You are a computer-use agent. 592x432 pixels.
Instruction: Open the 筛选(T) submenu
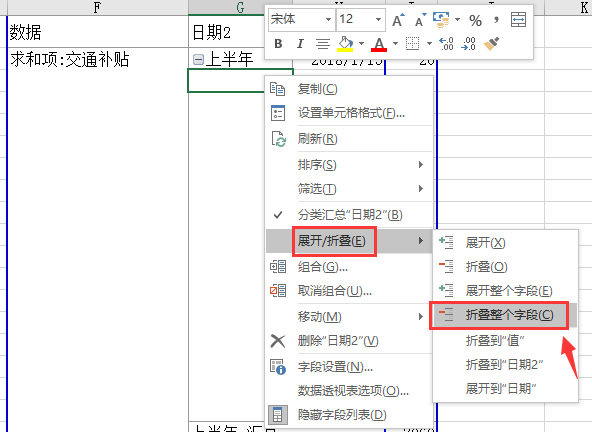click(x=348, y=188)
